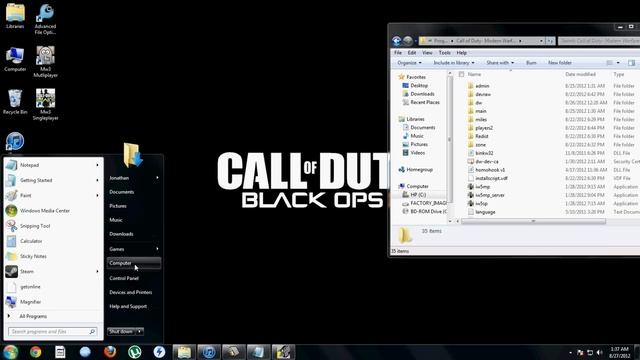Launch Firefox from the taskbar

(x=110, y=352)
